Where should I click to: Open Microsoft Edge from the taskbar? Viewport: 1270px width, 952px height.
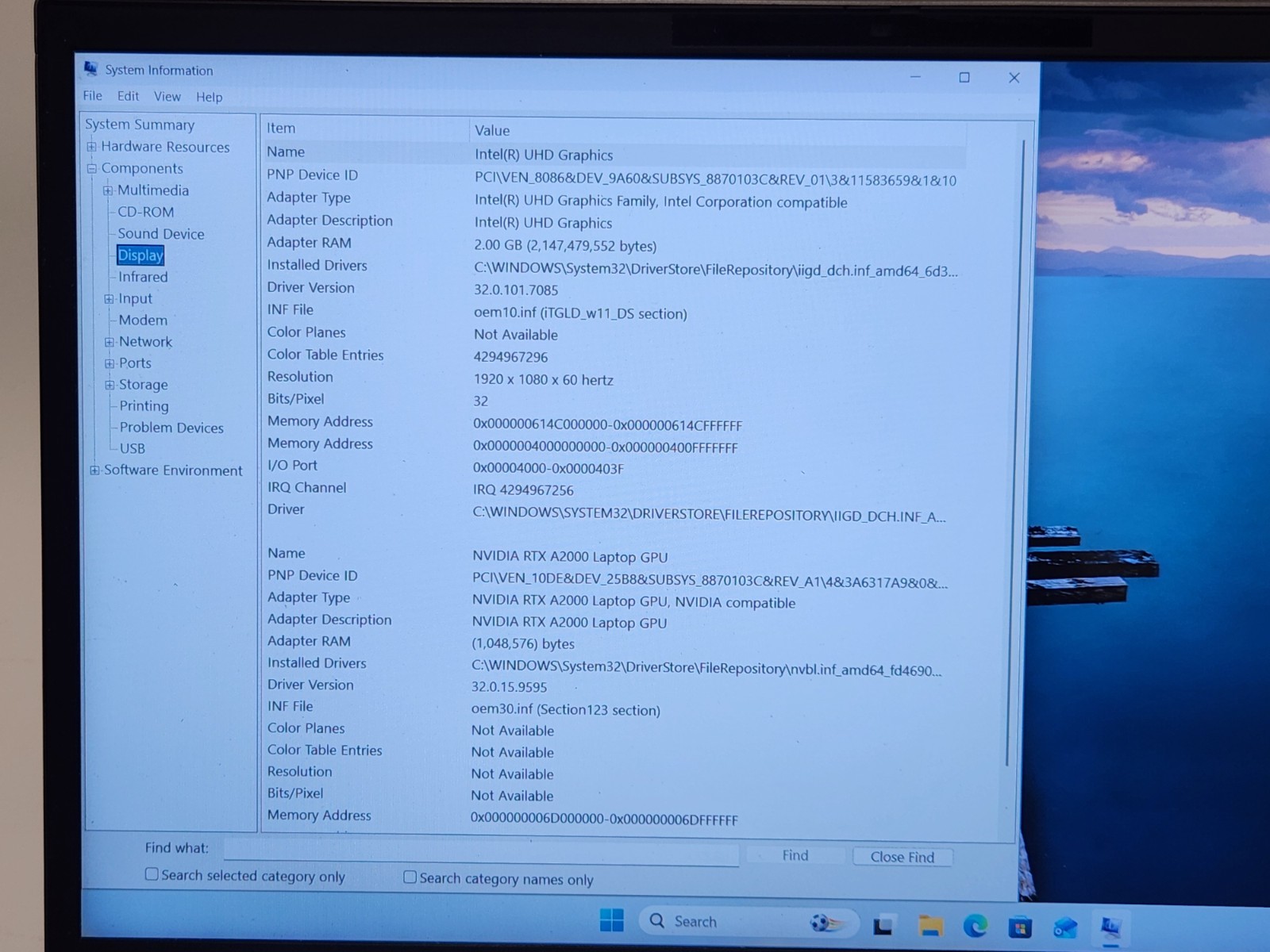[976, 926]
